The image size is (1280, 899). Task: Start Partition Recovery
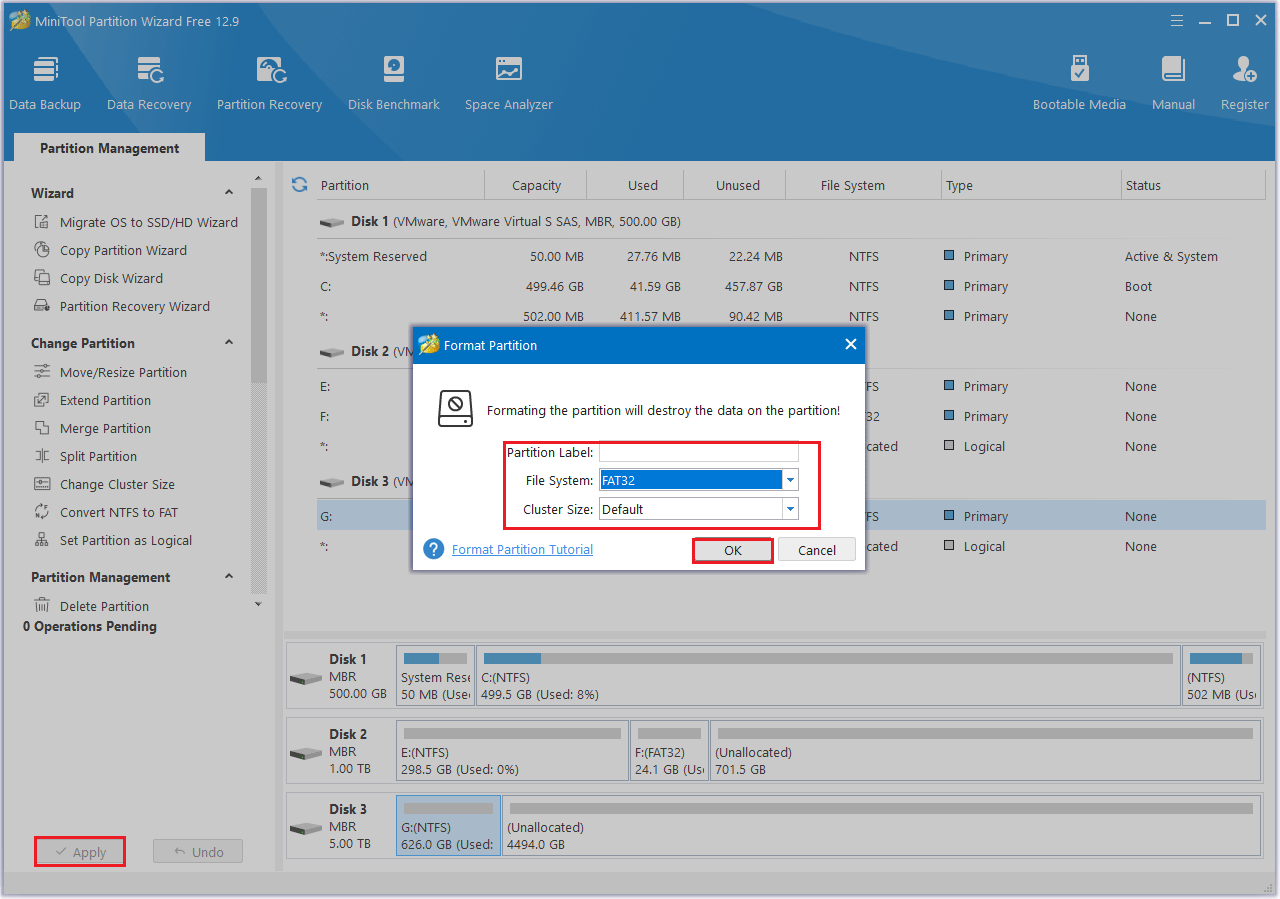269,80
